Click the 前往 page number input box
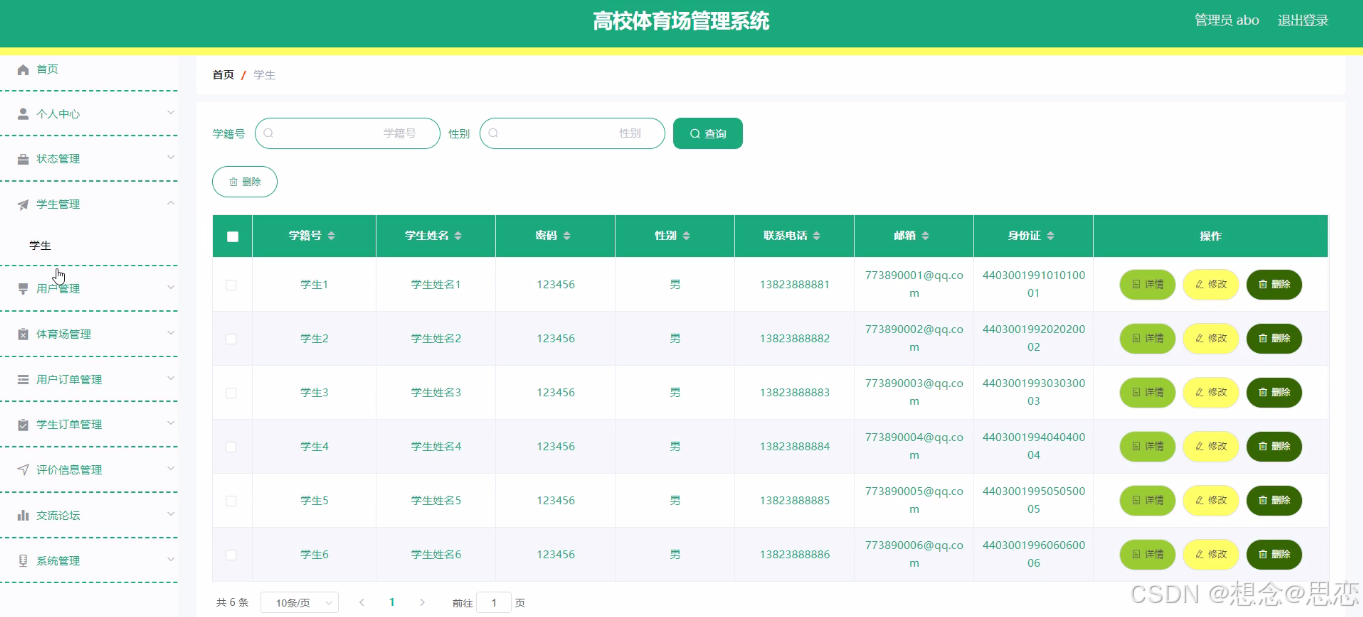This screenshot has height=617, width=1363. tap(494, 603)
